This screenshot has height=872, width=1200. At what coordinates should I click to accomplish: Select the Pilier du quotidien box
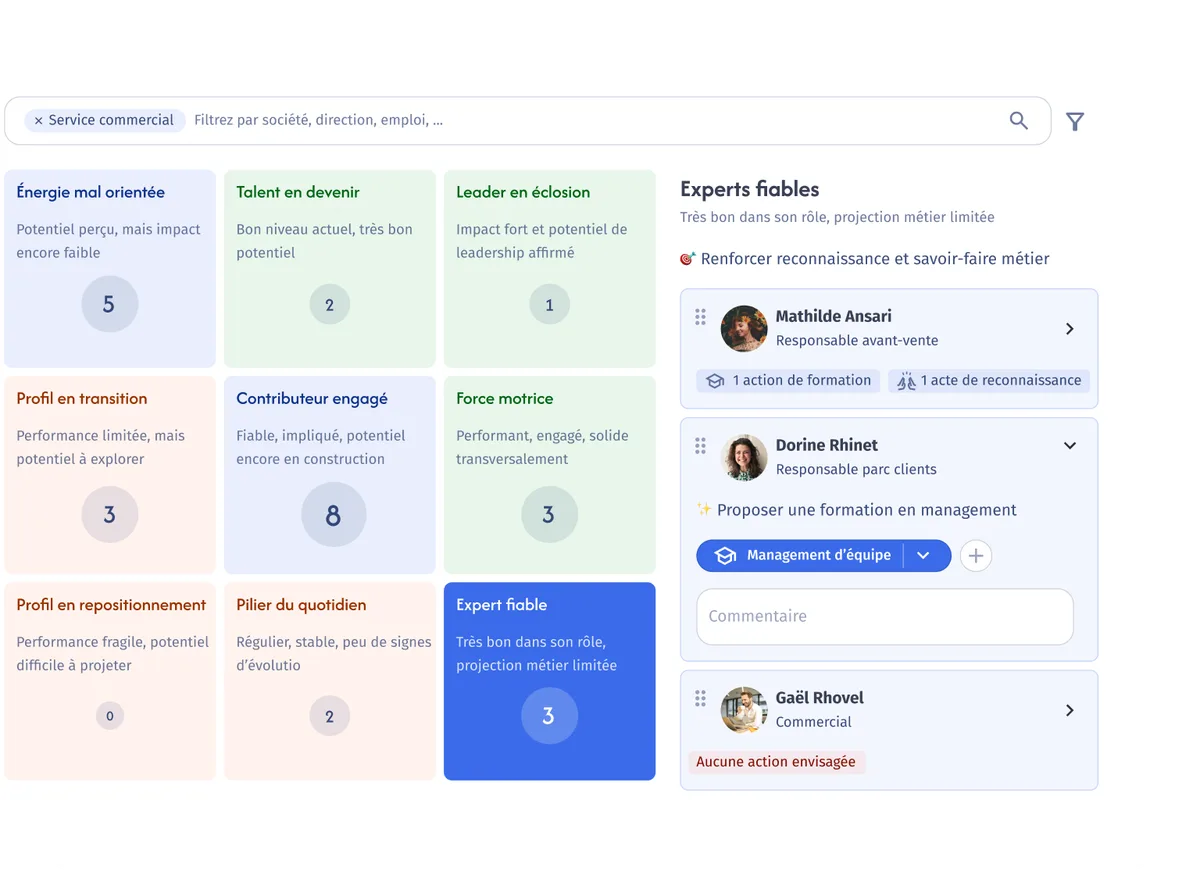[x=330, y=681]
